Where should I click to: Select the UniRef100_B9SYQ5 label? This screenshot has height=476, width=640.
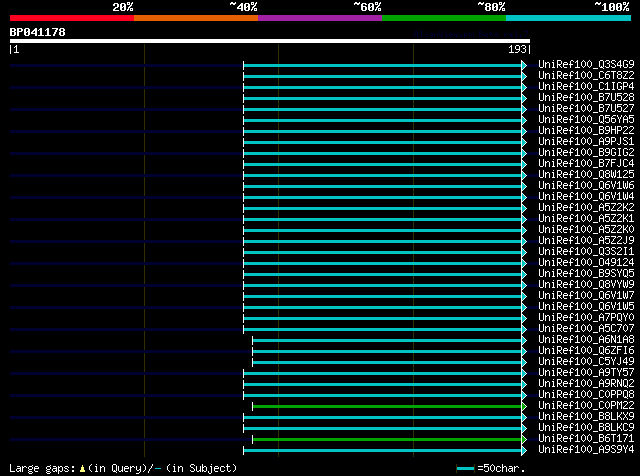[x=586, y=274]
